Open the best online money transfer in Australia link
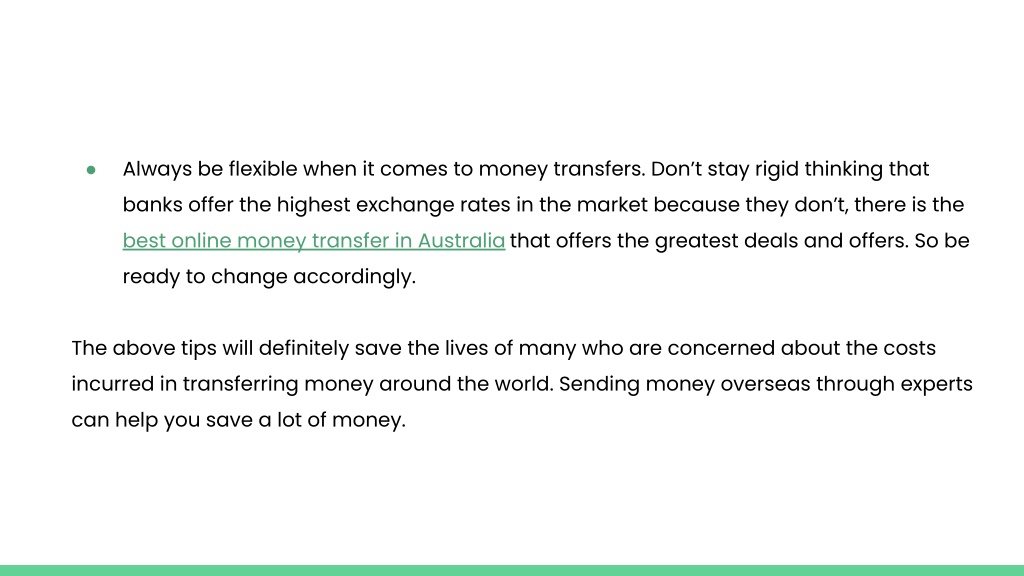This screenshot has width=1024, height=576. tap(313, 240)
